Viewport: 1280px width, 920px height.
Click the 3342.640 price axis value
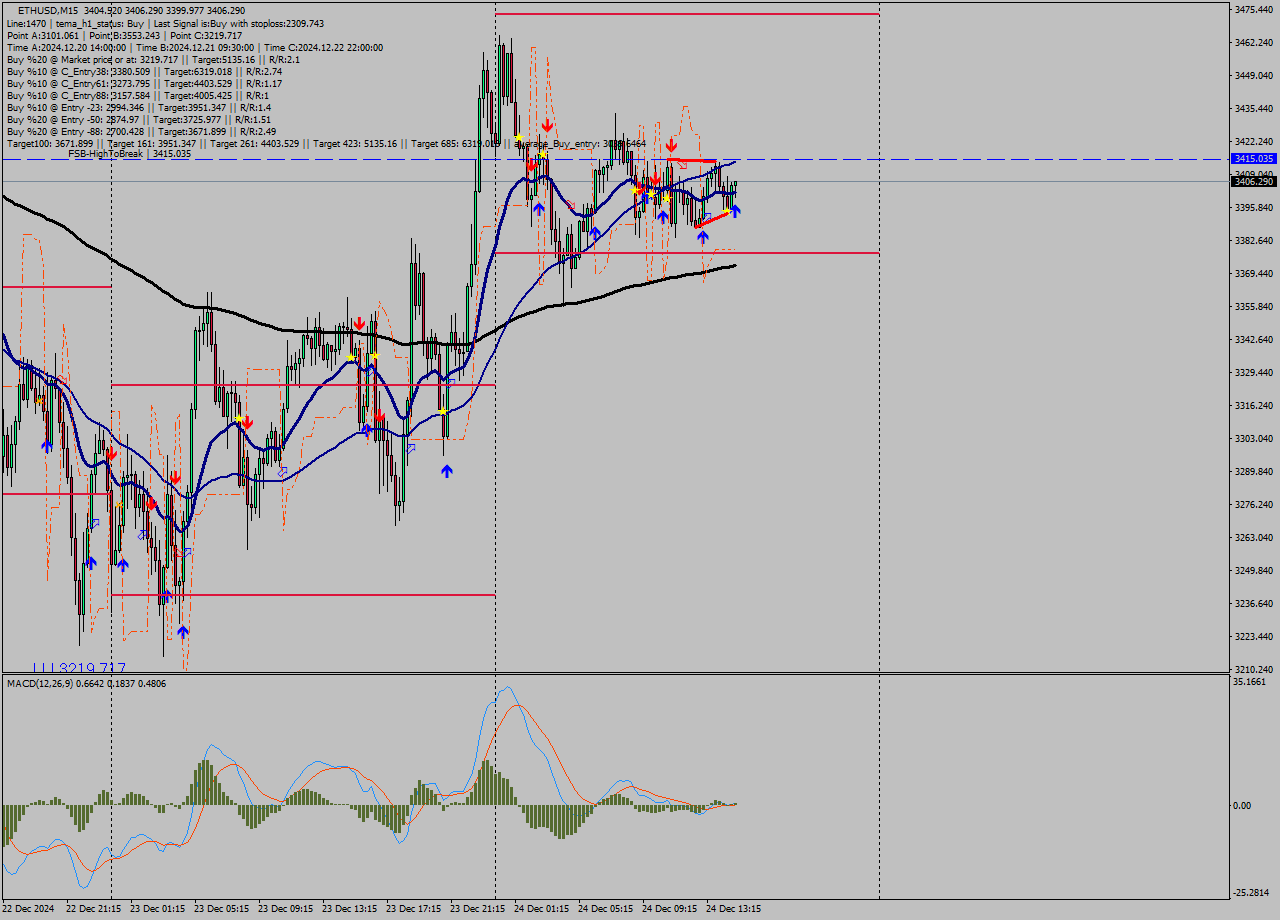tap(1253, 339)
